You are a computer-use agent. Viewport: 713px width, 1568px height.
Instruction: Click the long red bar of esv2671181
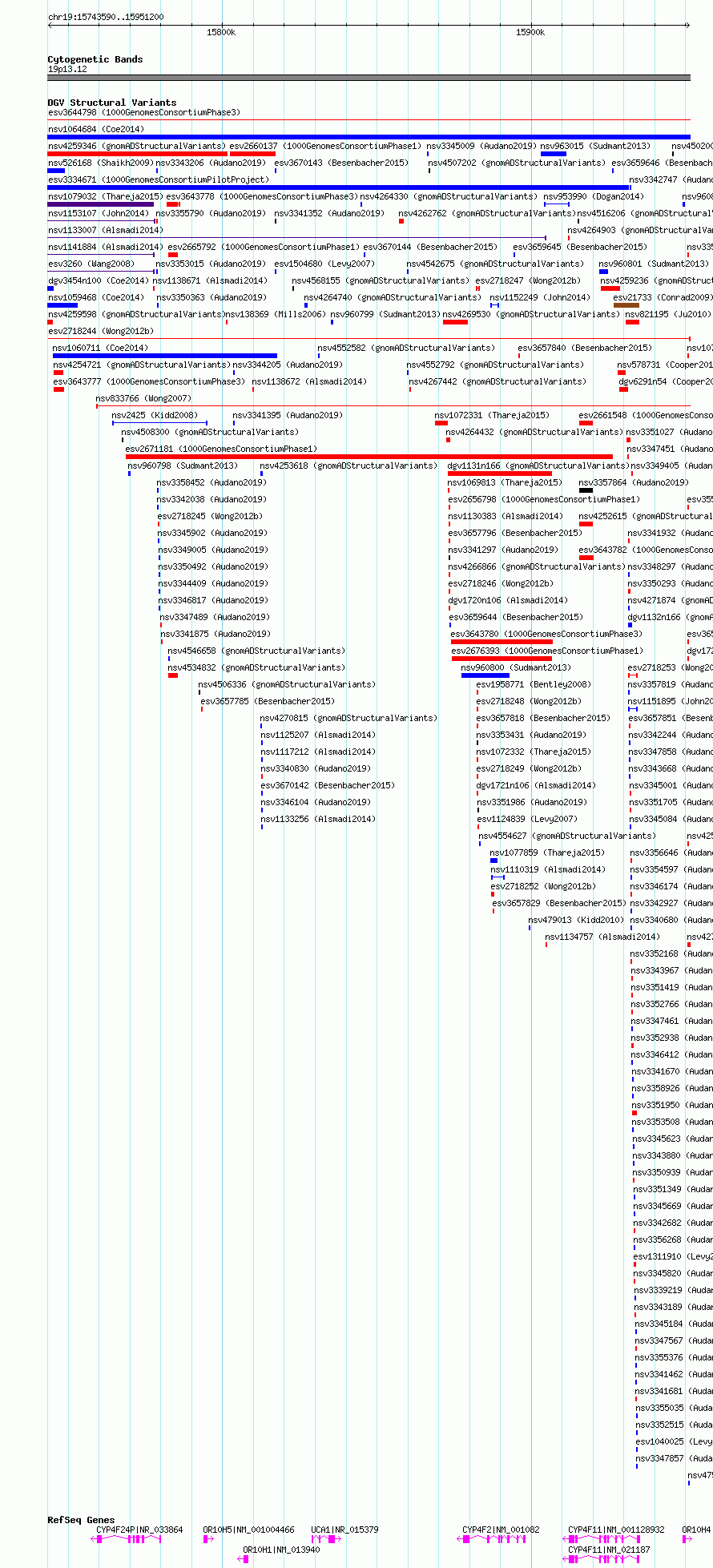(369, 457)
